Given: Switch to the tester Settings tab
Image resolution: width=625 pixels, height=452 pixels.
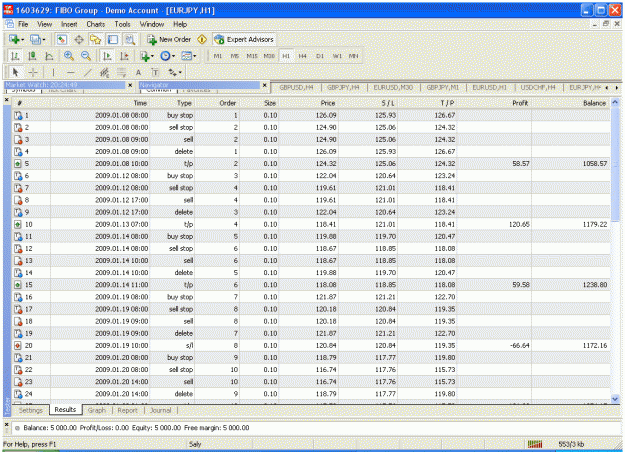Looking at the screenshot, I should point(30,410).
